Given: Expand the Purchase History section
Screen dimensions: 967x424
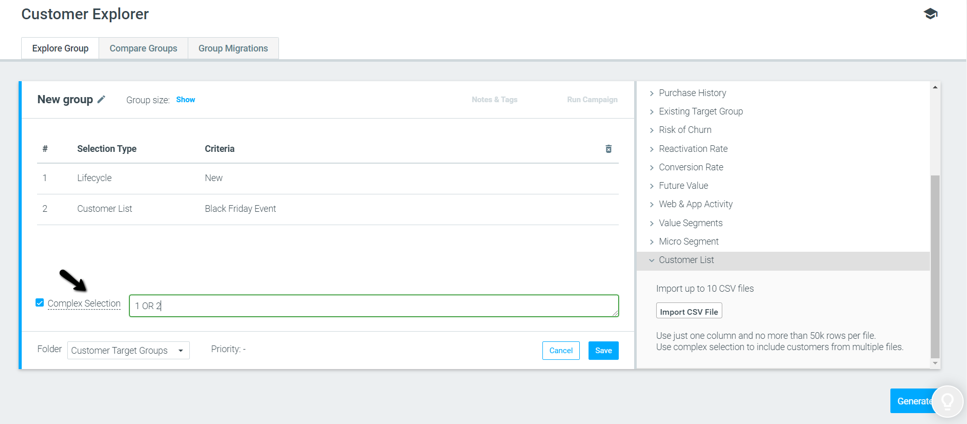Looking at the screenshot, I should pos(692,93).
